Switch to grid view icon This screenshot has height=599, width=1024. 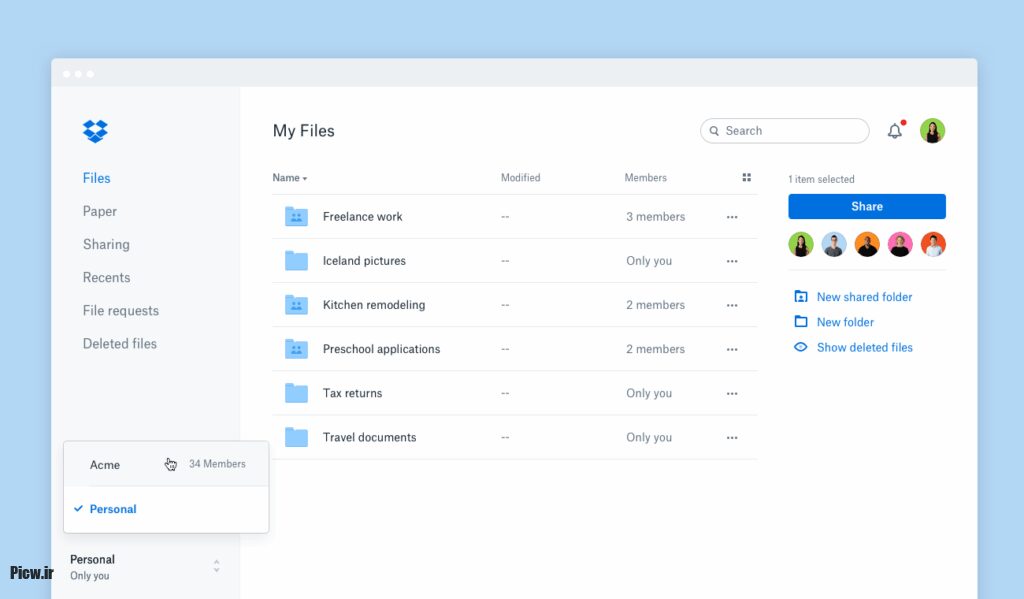tap(746, 178)
